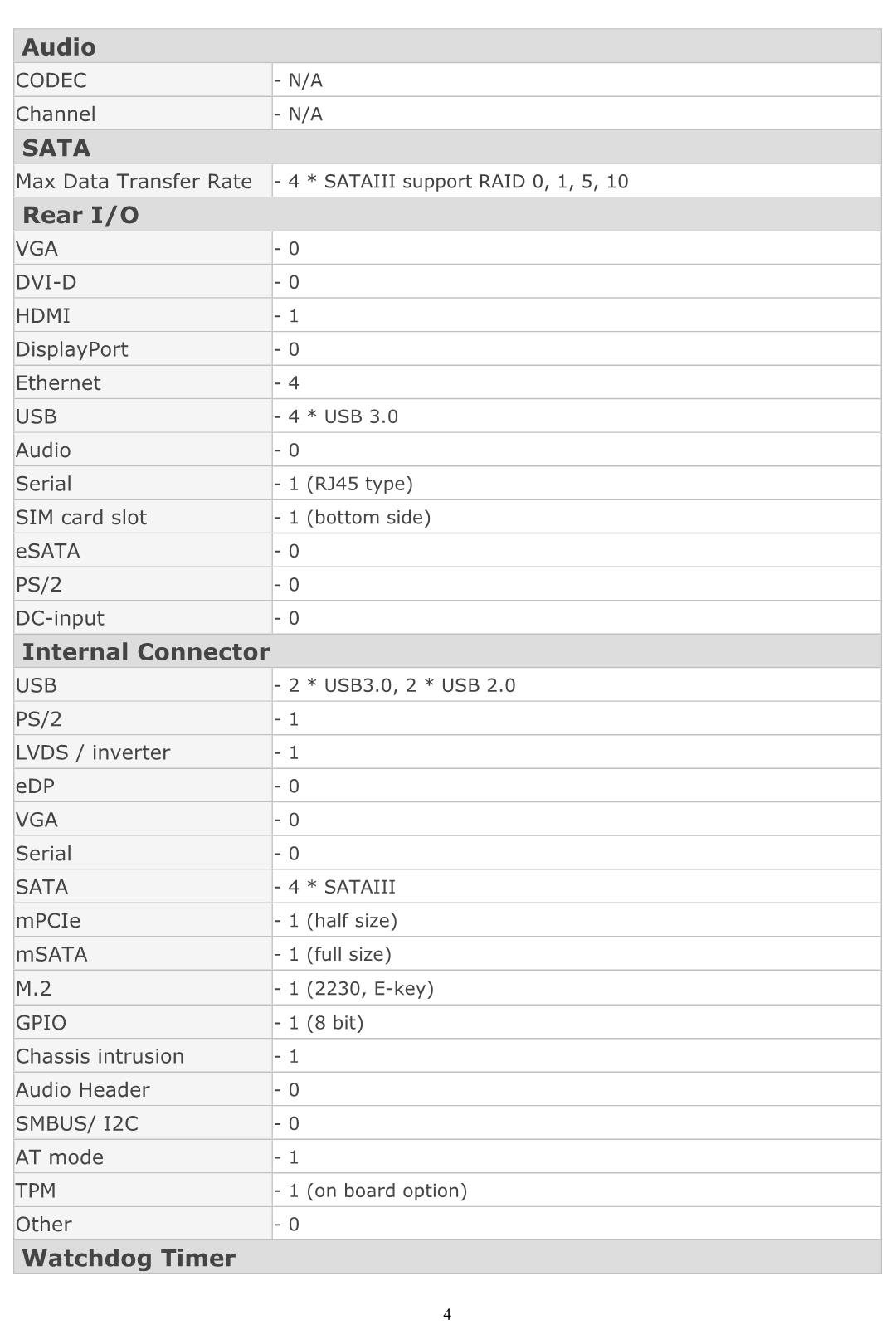896x1344 pixels.
Task: Click the TPM on board option value
Action: click(371, 1191)
